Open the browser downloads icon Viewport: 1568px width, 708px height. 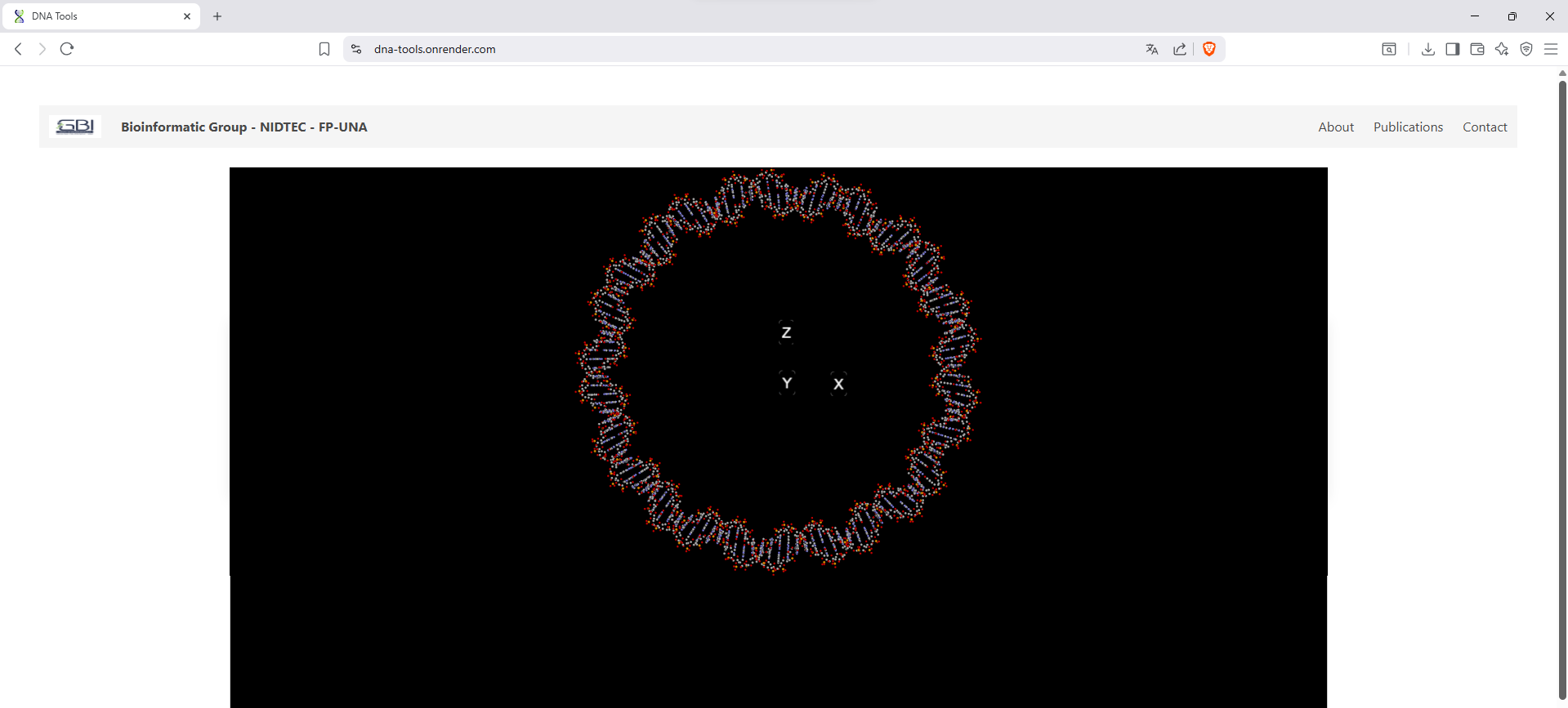[x=1427, y=49]
